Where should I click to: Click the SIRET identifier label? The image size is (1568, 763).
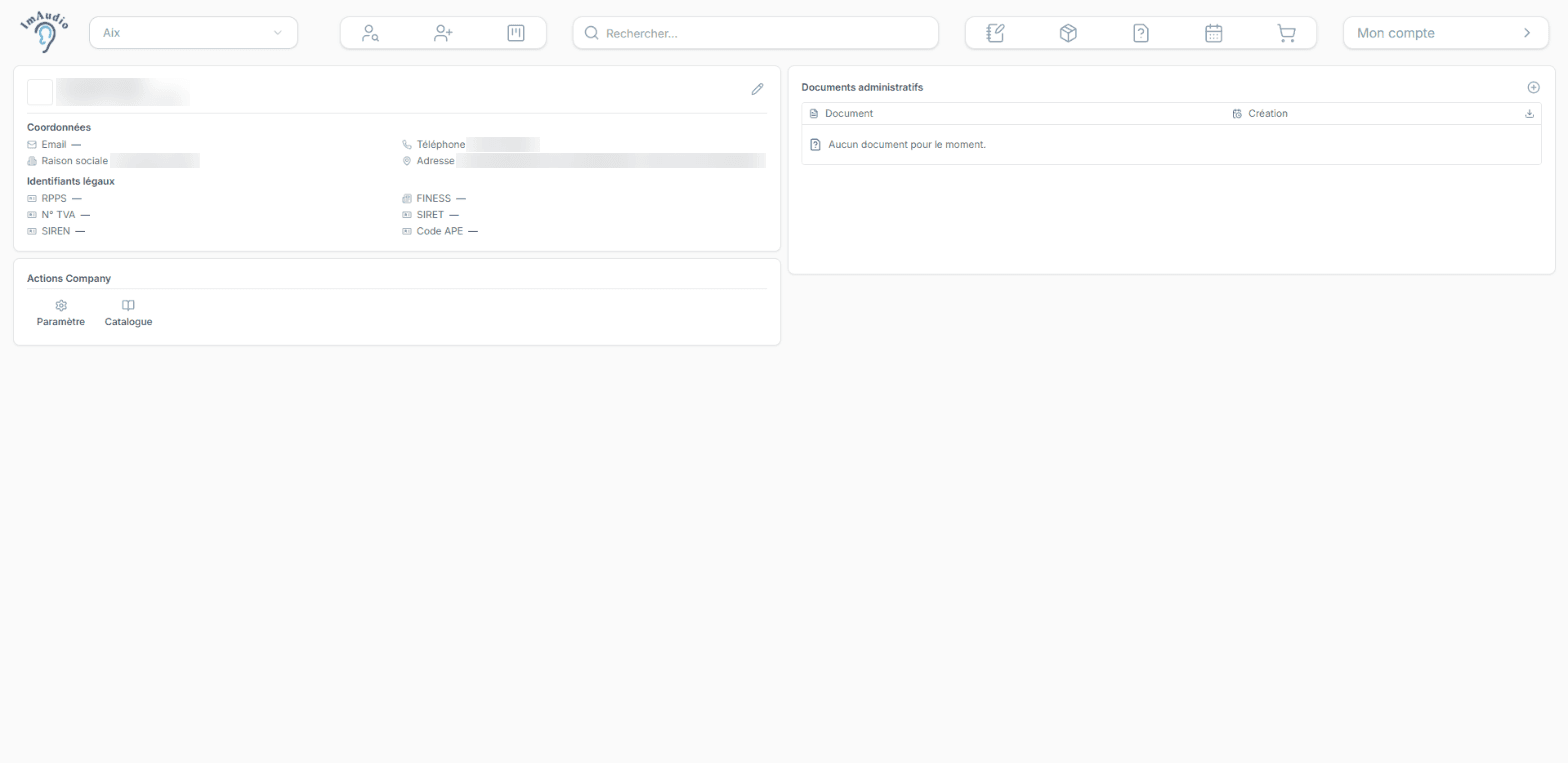(x=430, y=215)
